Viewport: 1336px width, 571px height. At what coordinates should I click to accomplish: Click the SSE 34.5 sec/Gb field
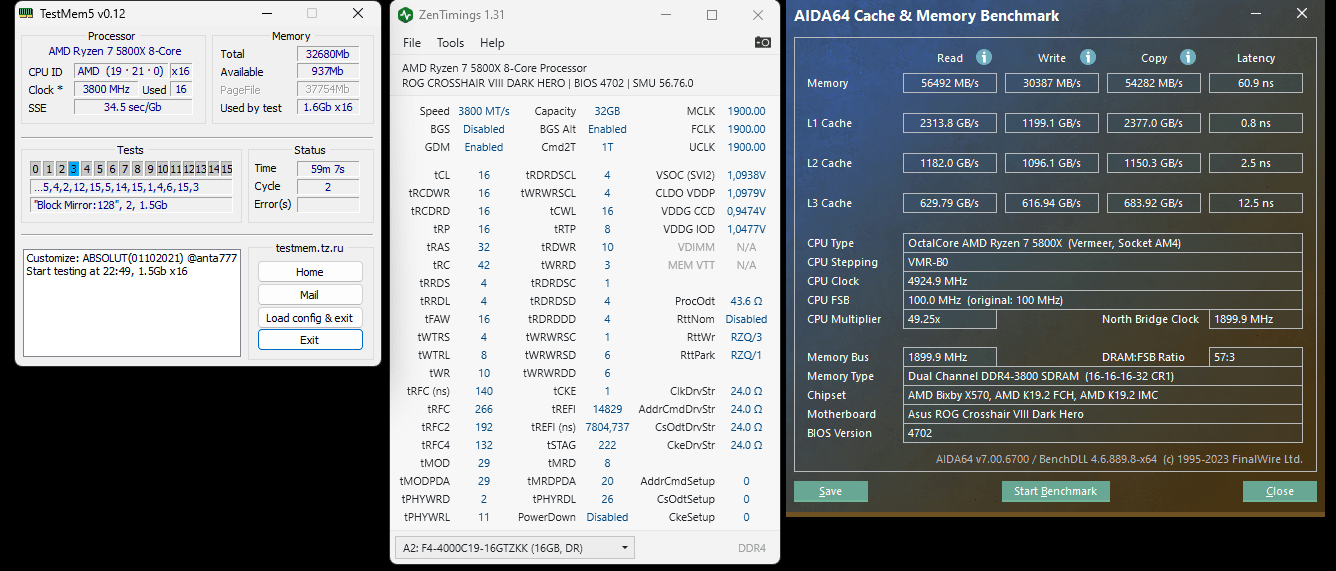pos(133,107)
